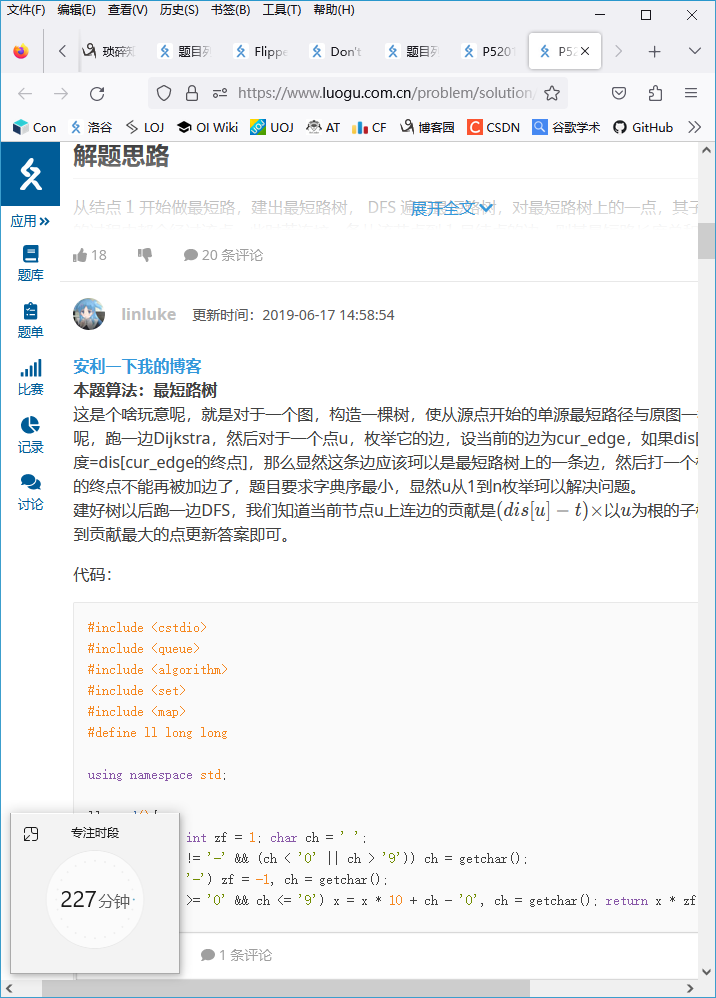Expand full text via 展开全文
Viewport: 716px width, 998px height.
pyautogui.click(x=451, y=208)
